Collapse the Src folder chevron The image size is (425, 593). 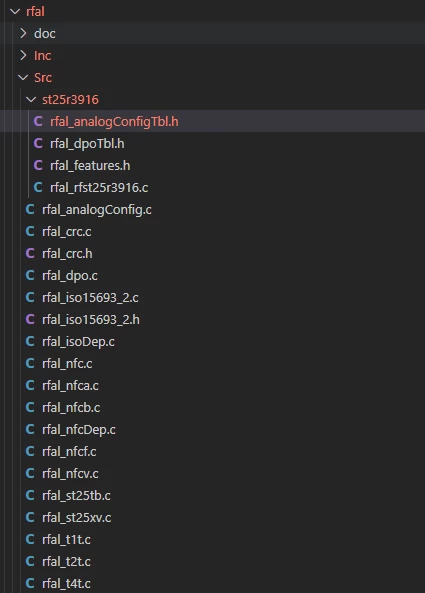[x=23, y=78]
